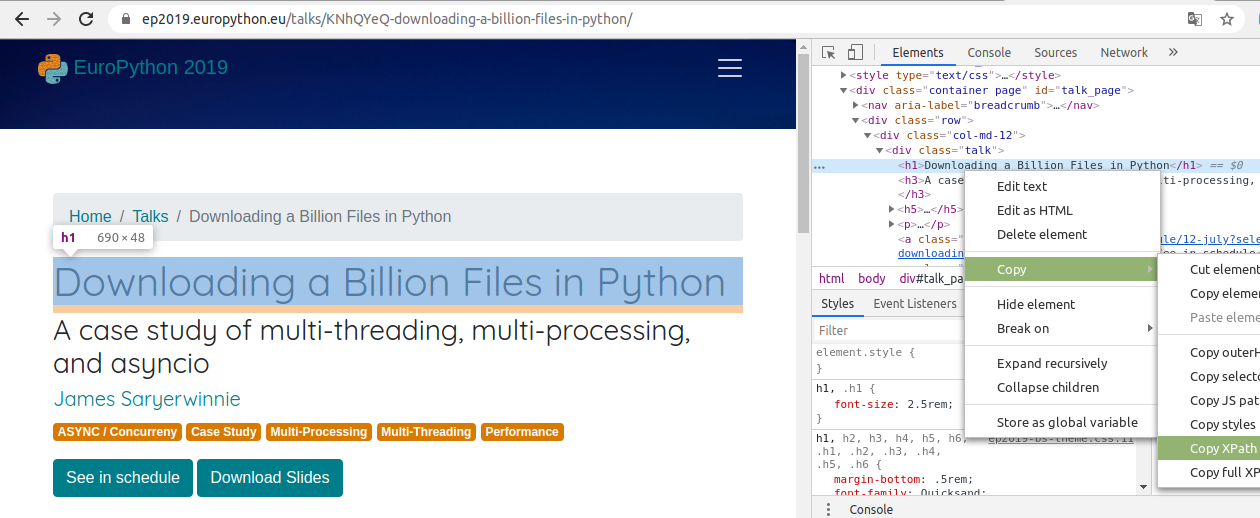
Task: Choose Edit as HTML menu item
Action: 1034,210
